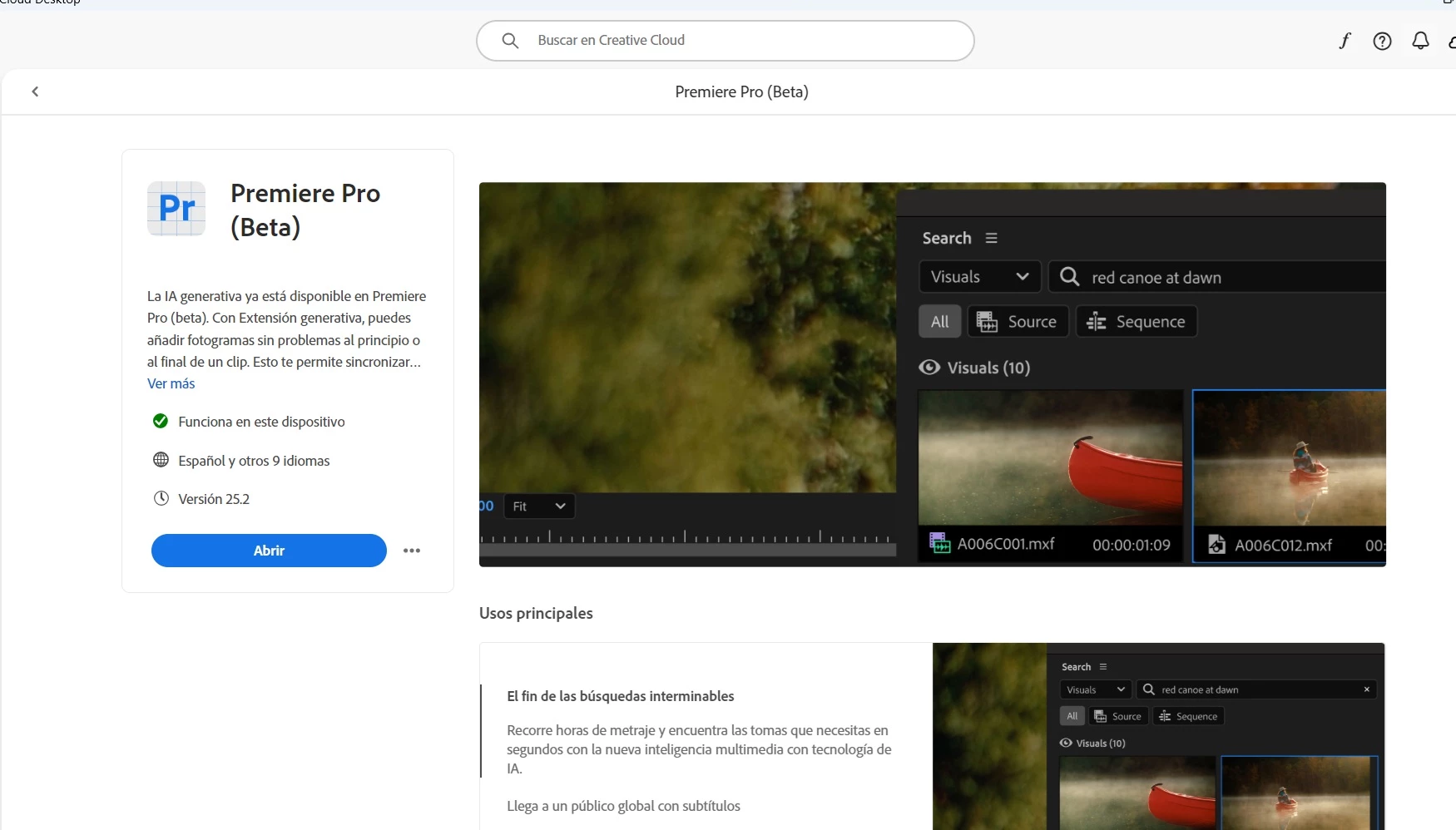Expand description with Ver más
The width and height of the screenshot is (1456, 830).
point(171,383)
